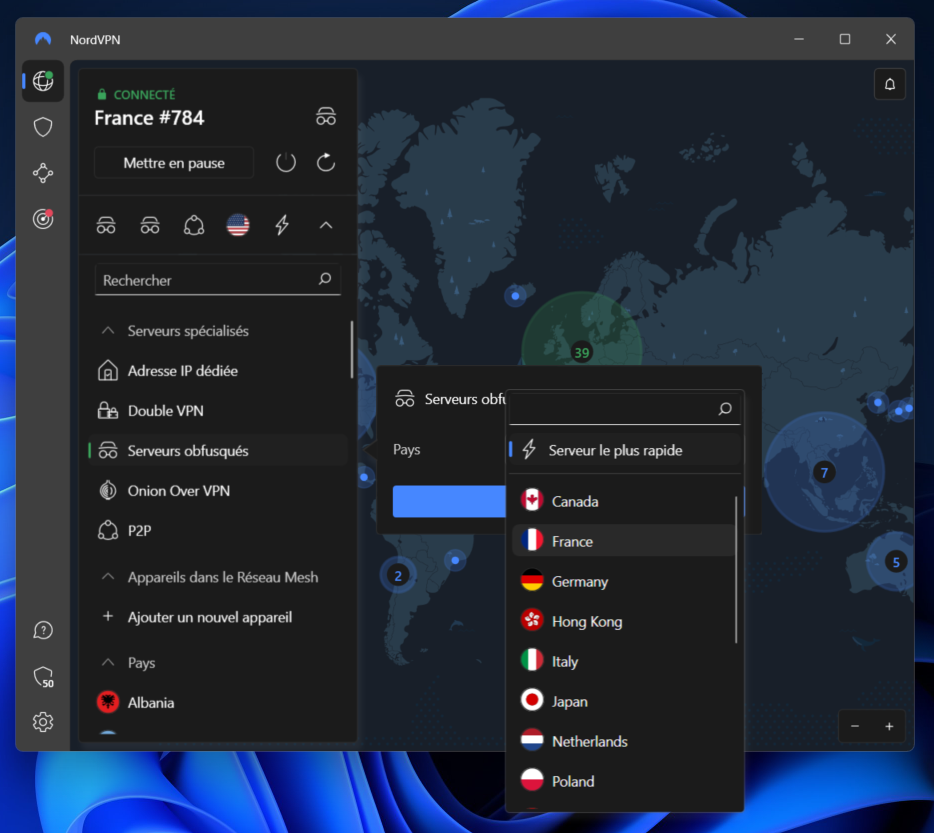934x833 pixels.
Task: Choose Netherlands from the country dropdown
Action: tap(624, 741)
